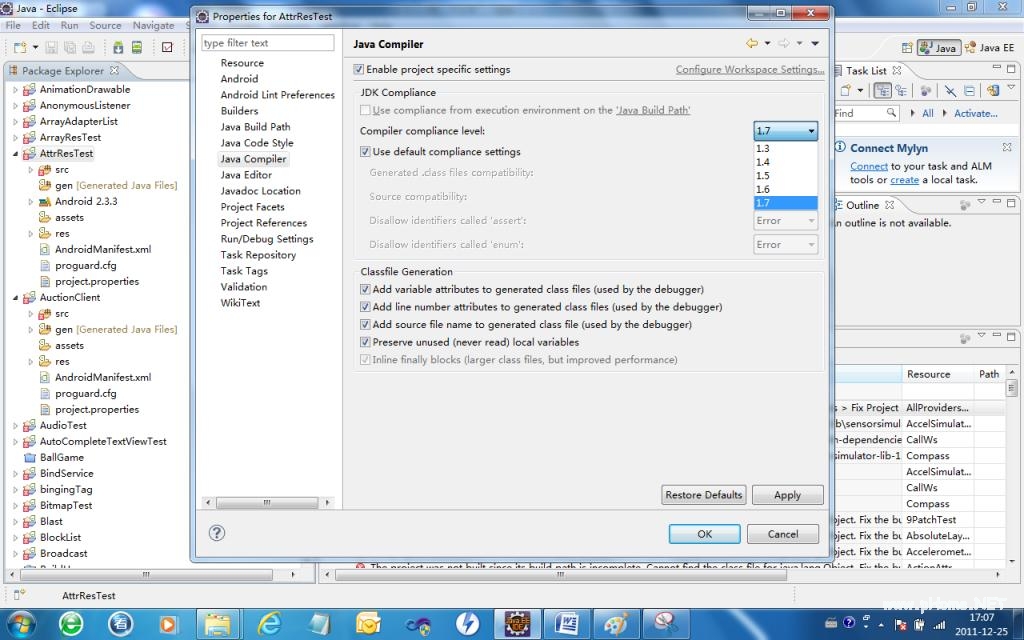
Task: Click the New Task icon in Task List
Action: (x=846, y=91)
